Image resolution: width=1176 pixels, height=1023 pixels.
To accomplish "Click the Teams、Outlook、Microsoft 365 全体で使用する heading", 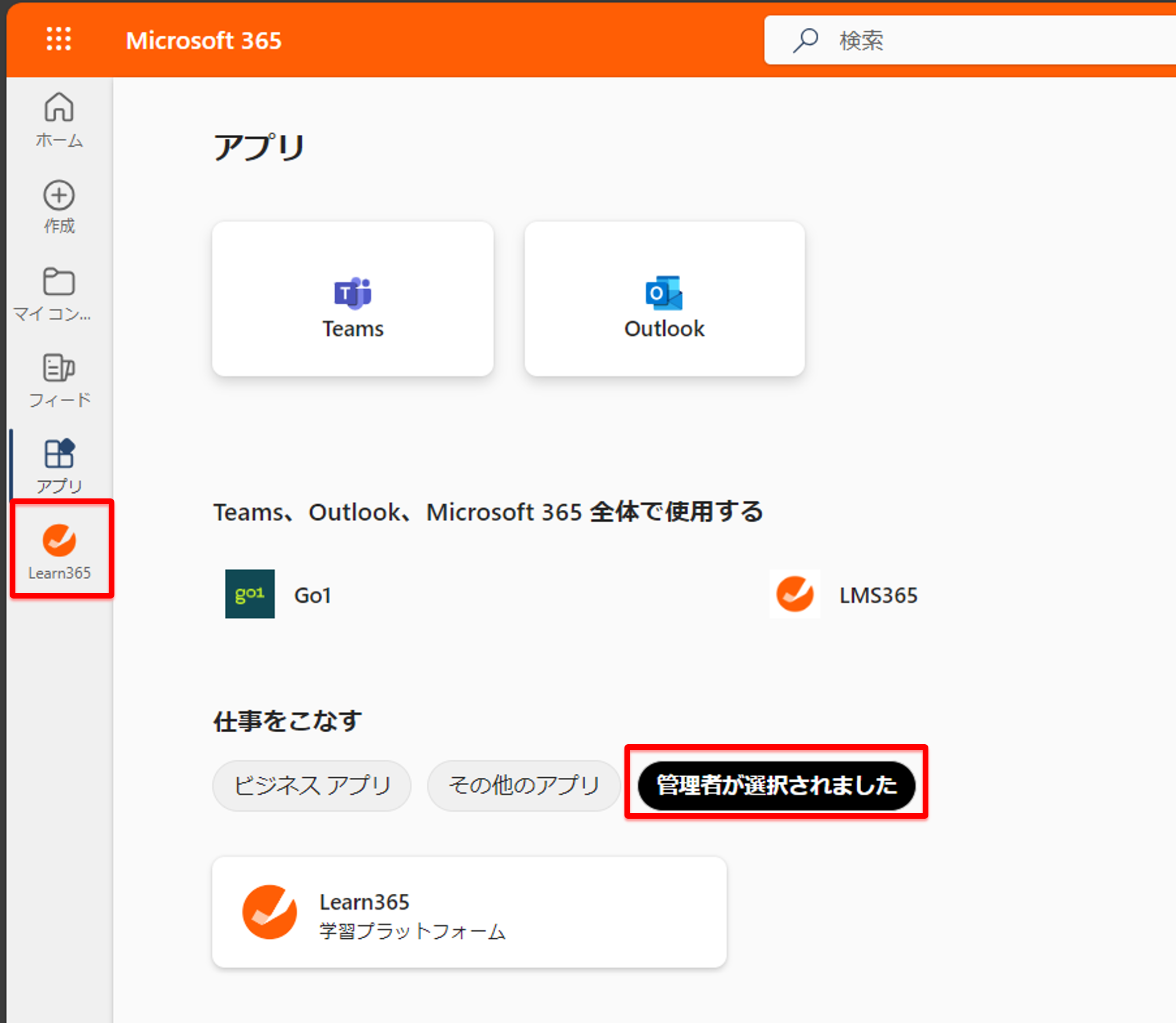I will pyautogui.click(x=488, y=512).
